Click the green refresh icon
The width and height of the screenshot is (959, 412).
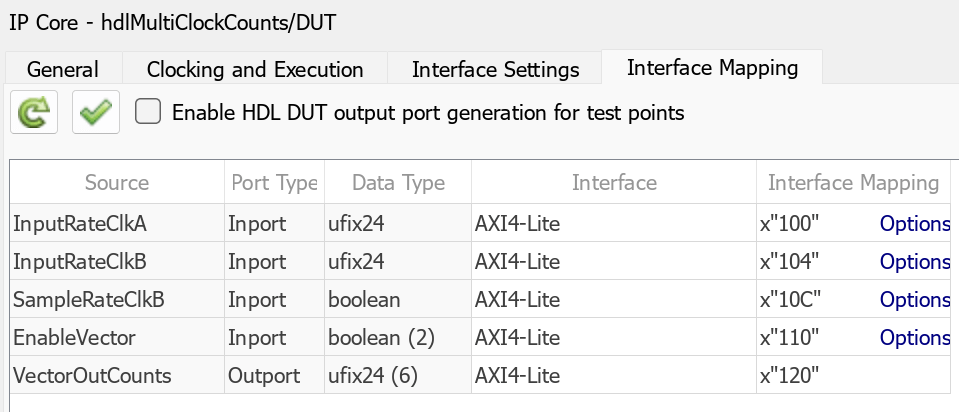pyautogui.click(x=34, y=113)
